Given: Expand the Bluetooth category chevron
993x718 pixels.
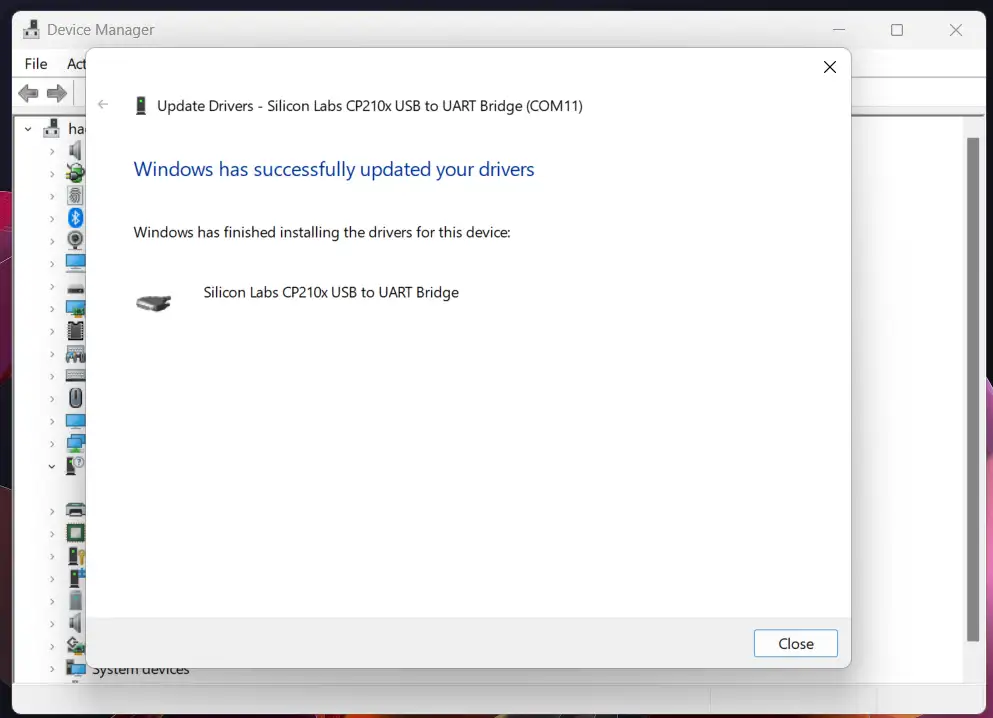Looking at the screenshot, I should (x=53, y=218).
